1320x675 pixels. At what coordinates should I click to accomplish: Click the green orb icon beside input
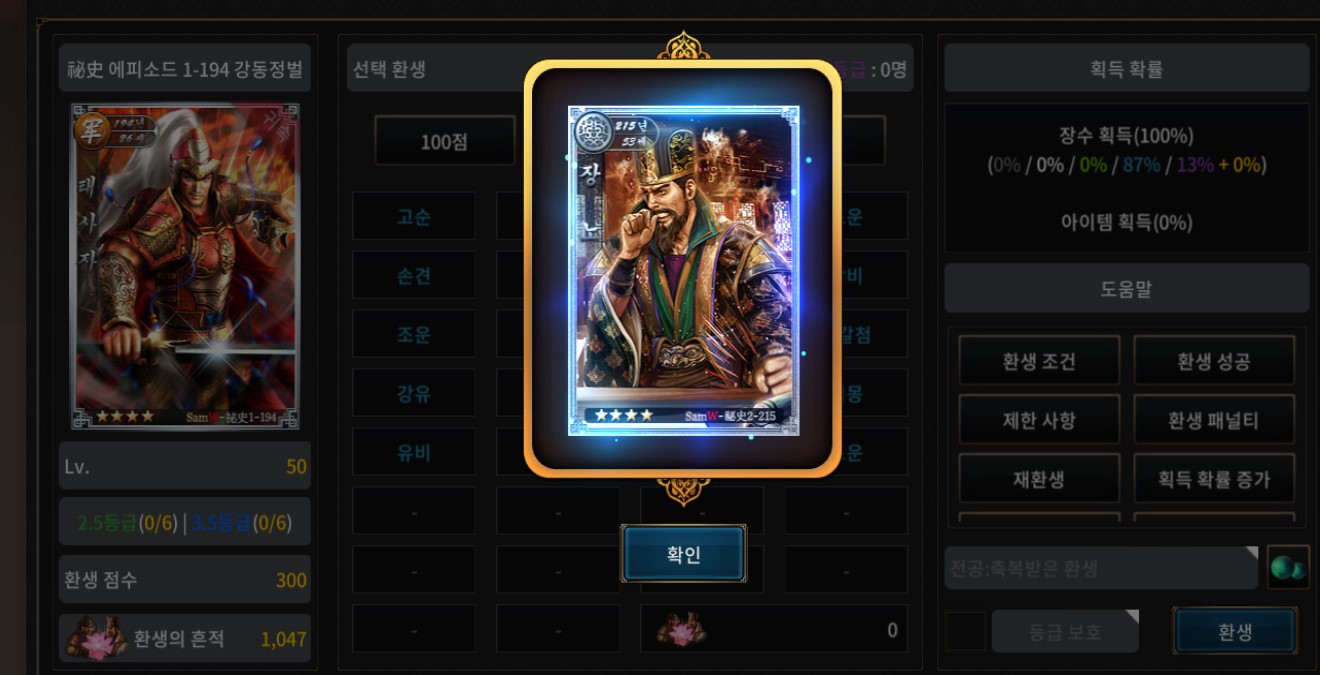[x=1287, y=568]
